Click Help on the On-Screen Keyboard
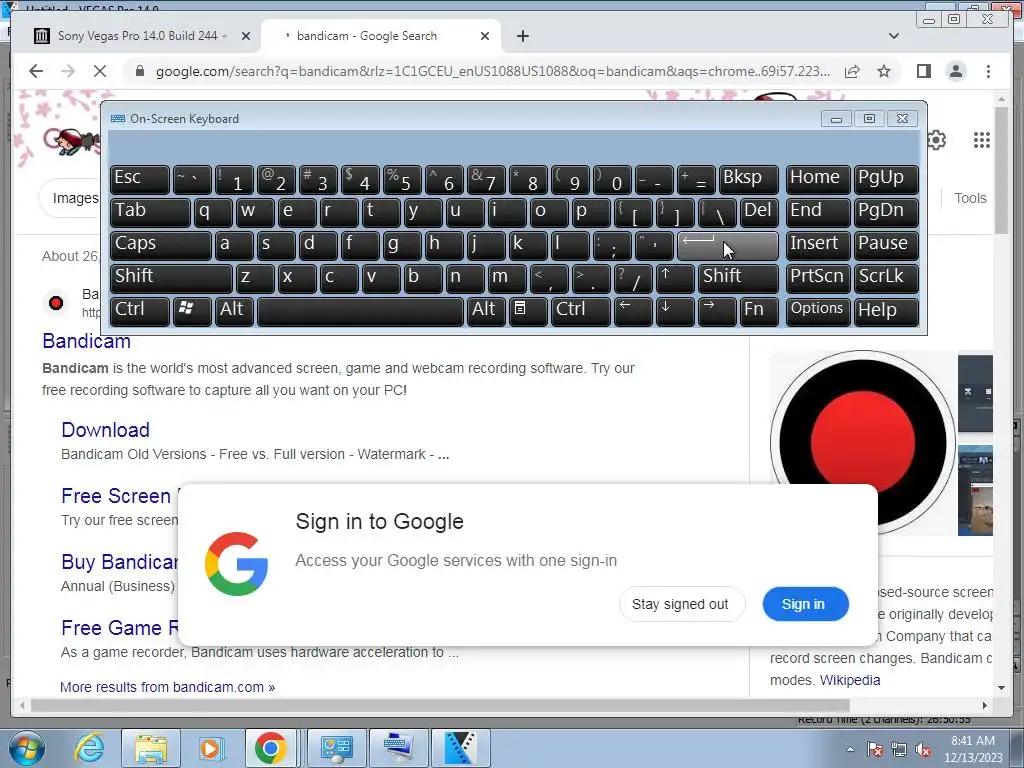The image size is (1024, 768). (x=886, y=310)
